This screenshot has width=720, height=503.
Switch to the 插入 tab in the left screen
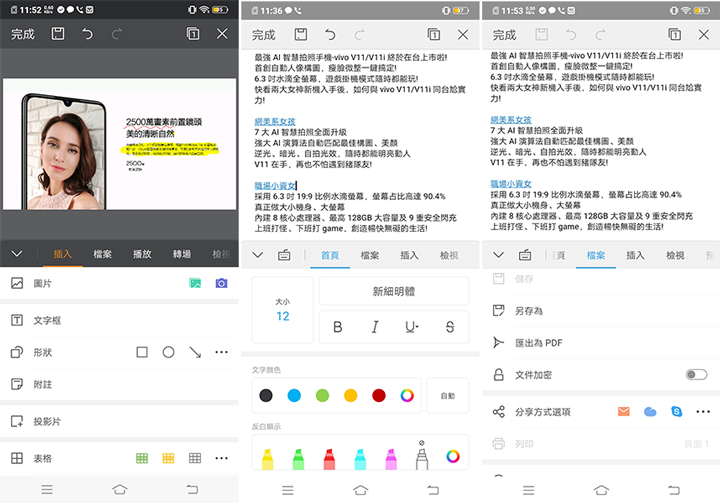click(x=62, y=254)
